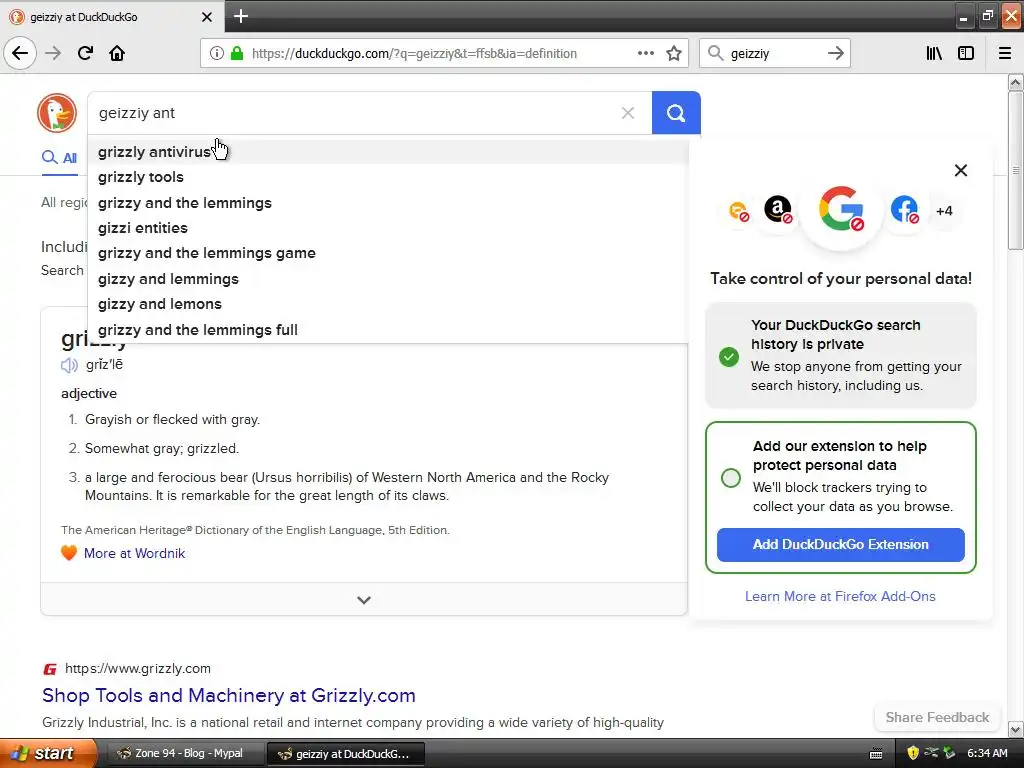Click the Amazon tracker icon
The height and width of the screenshot is (768, 1024).
pyautogui.click(x=778, y=210)
